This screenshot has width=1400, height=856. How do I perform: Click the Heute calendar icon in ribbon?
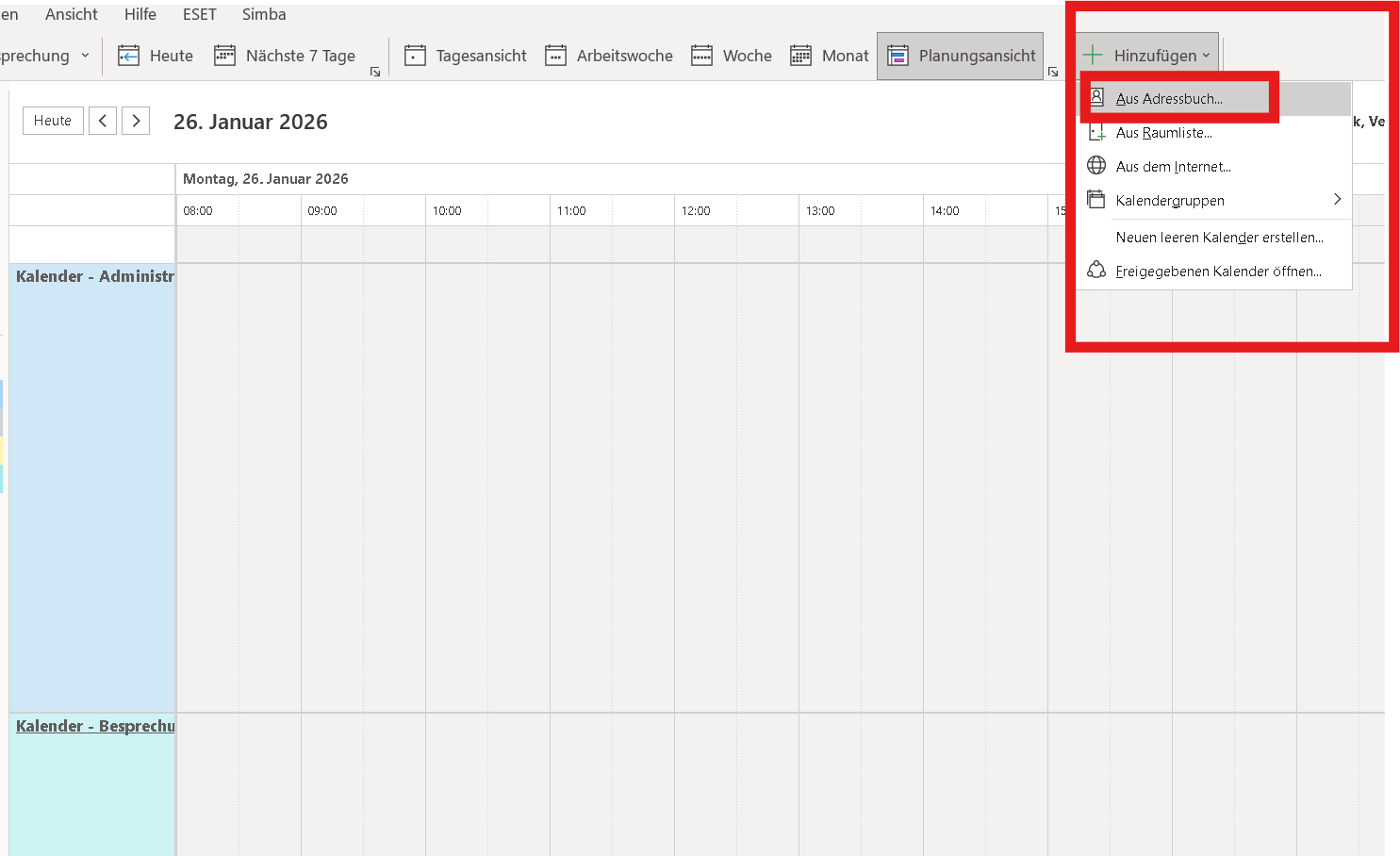tap(128, 56)
